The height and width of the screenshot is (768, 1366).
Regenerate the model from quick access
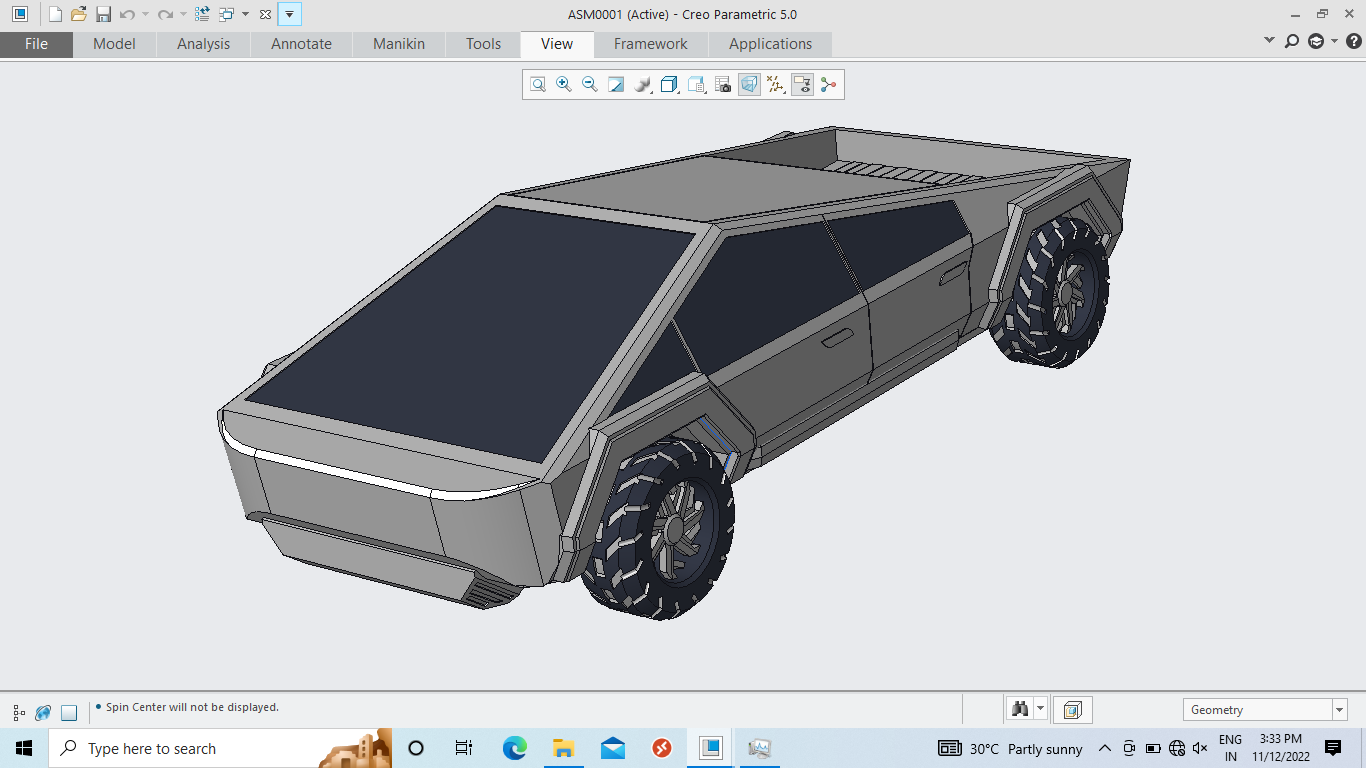point(202,14)
